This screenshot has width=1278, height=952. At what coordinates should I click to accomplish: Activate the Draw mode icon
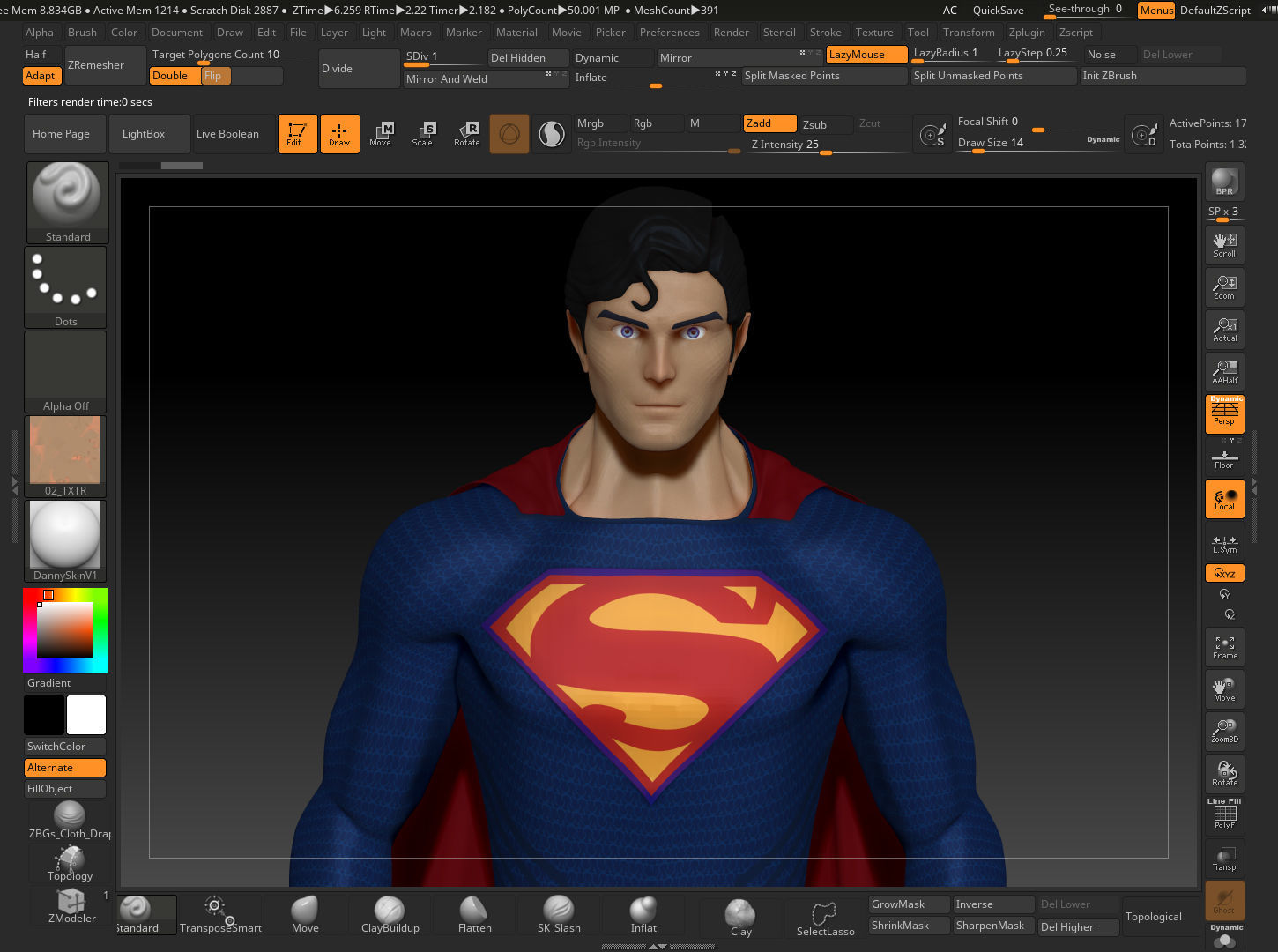[x=339, y=134]
